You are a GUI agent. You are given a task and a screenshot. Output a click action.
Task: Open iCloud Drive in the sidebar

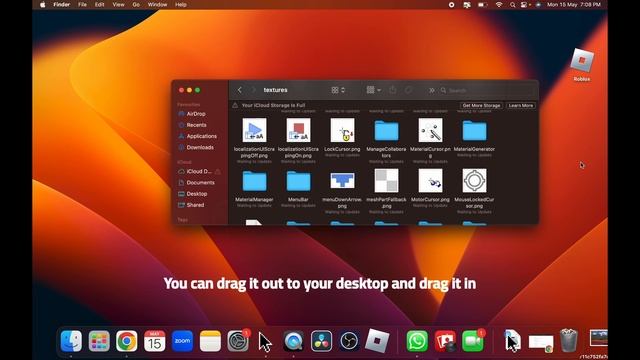coord(199,171)
